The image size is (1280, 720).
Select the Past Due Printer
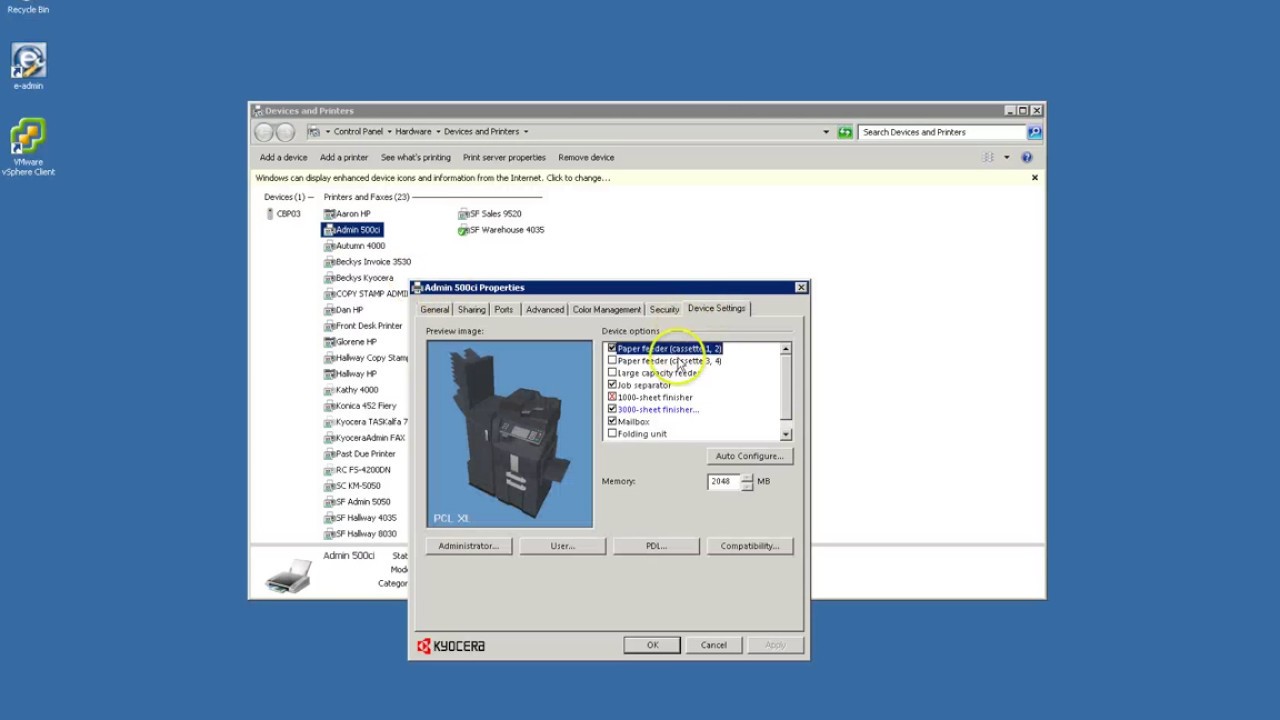click(359, 454)
